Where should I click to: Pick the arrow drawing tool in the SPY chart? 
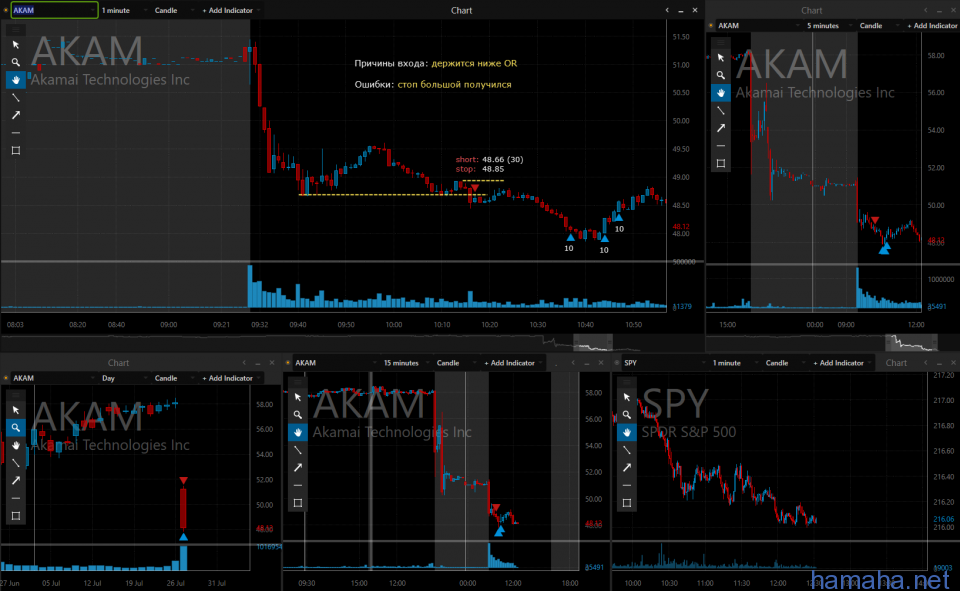point(626,468)
